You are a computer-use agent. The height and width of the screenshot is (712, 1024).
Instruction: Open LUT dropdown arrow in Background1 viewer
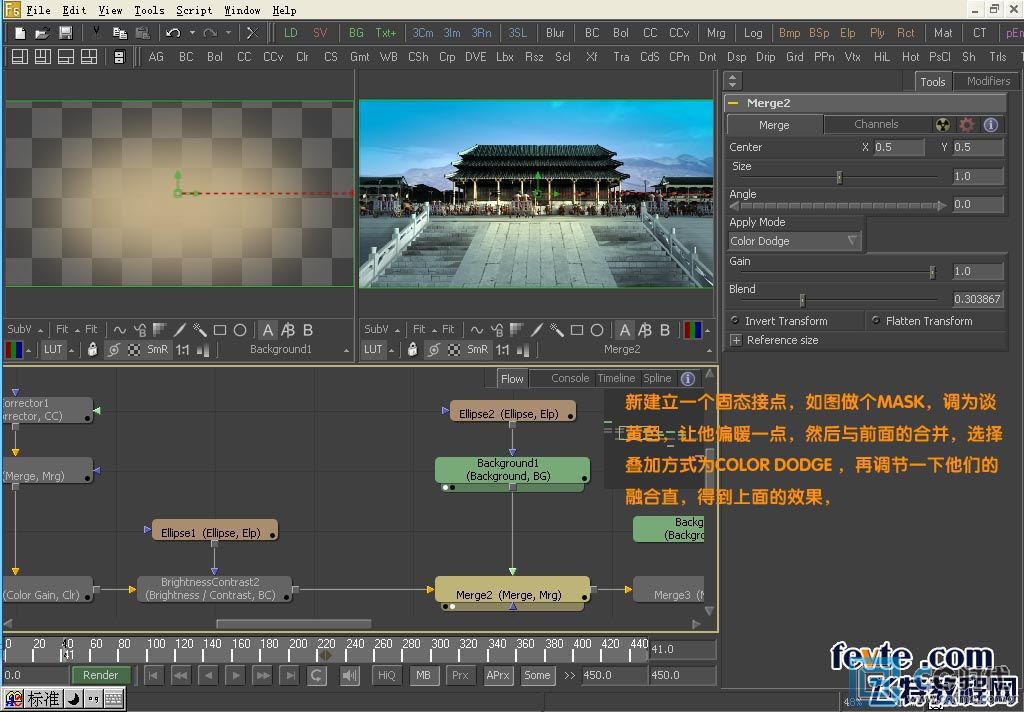tap(71, 350)
